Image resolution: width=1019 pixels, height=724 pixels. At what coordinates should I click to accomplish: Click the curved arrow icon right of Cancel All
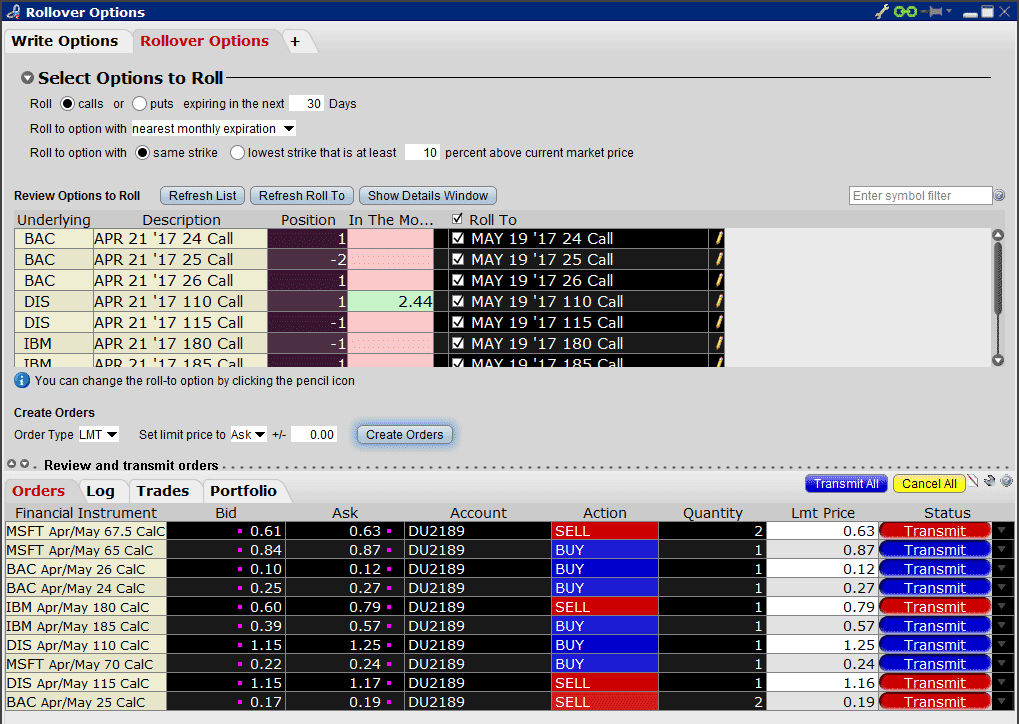[989, 481]
